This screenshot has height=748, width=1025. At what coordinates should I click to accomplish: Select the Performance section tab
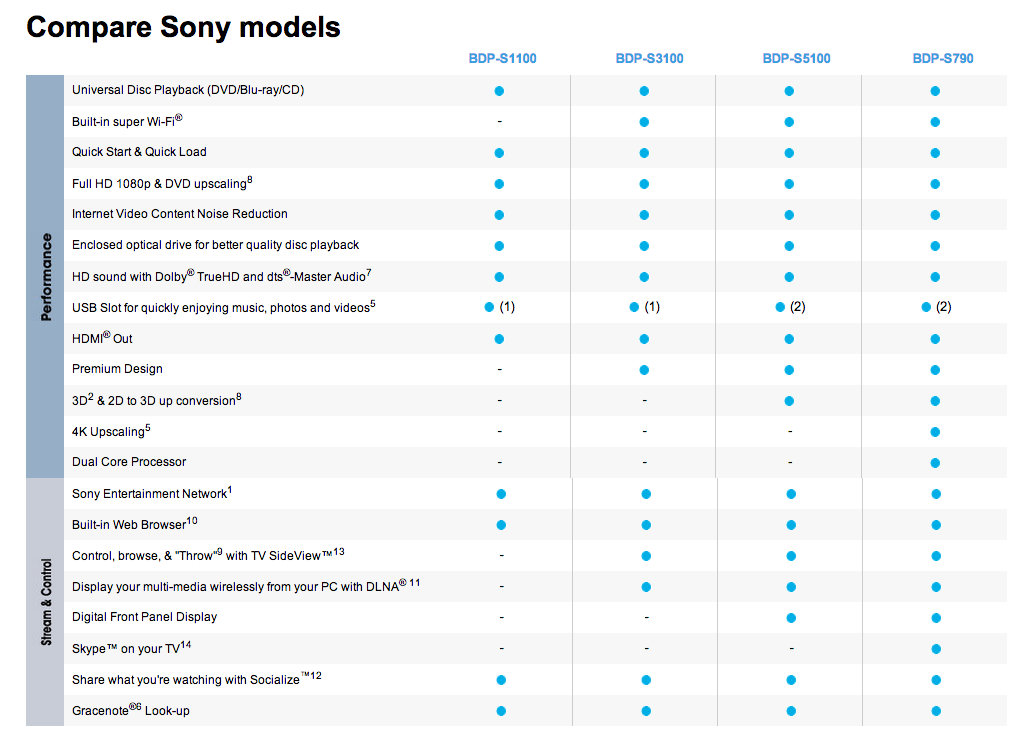tap(46, 277)
